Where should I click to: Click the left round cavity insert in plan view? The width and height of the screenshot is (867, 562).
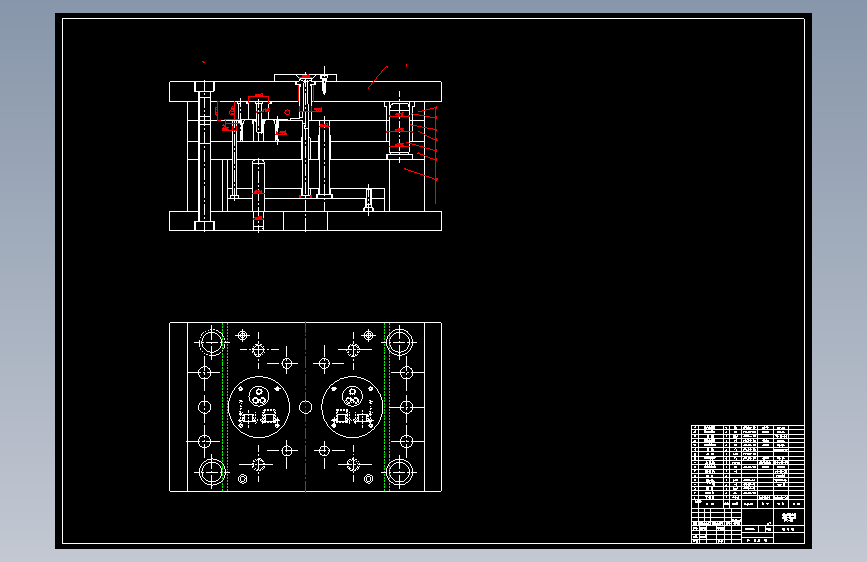click(259, 407)
